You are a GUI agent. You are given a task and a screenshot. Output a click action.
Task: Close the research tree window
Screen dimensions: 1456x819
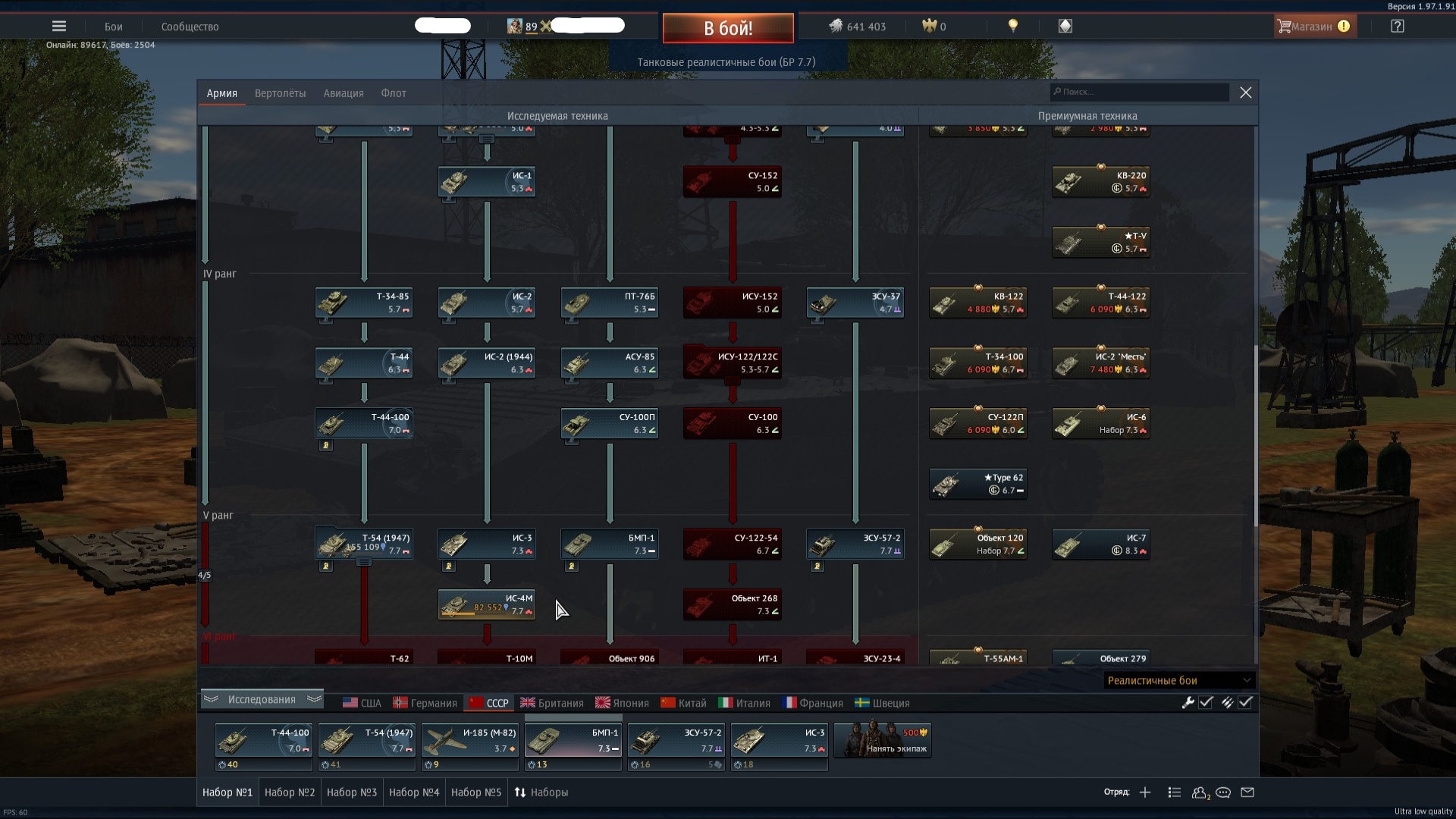point(1245,93)
